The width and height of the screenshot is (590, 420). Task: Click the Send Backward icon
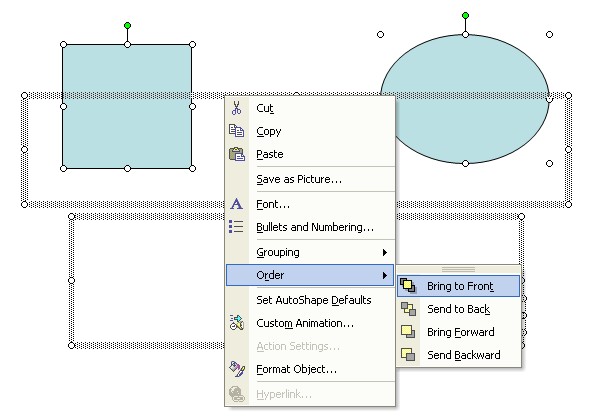click(408, 355)
